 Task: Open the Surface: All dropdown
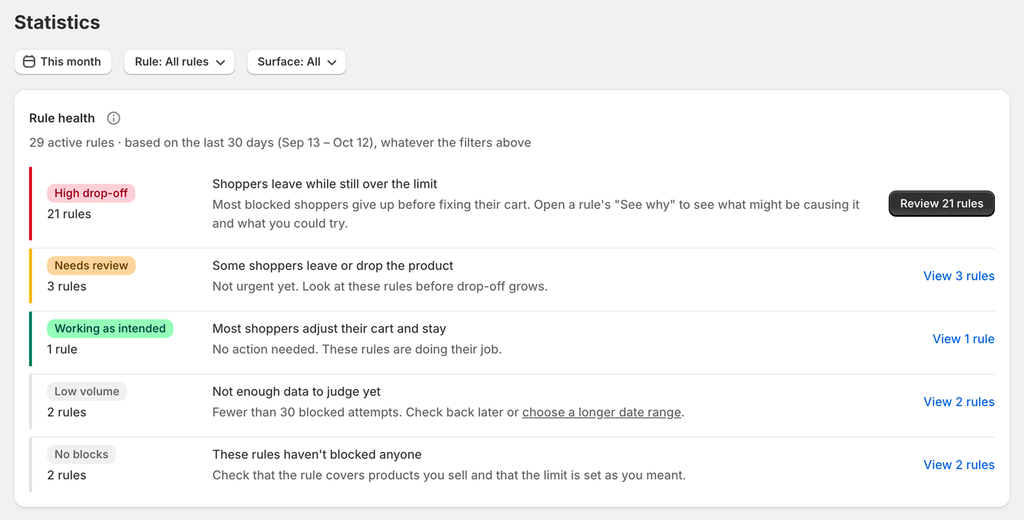296,62
